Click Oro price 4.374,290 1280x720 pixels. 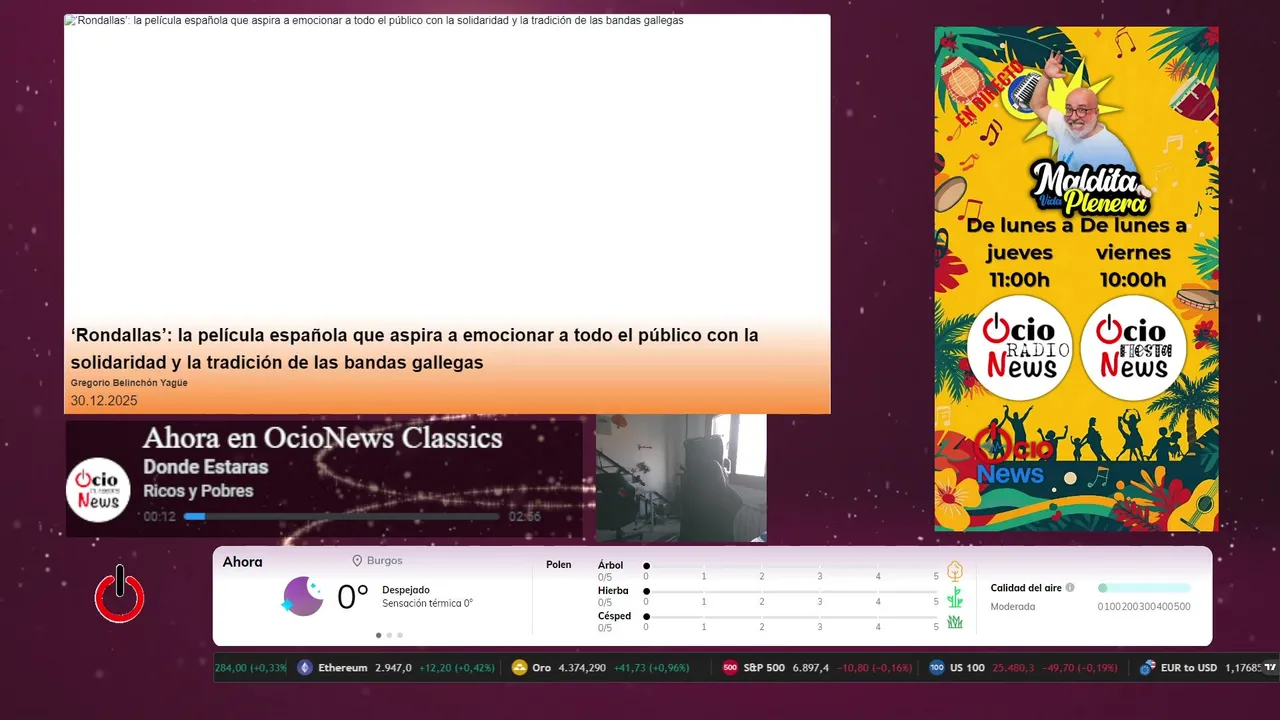[x=582, y=668]
